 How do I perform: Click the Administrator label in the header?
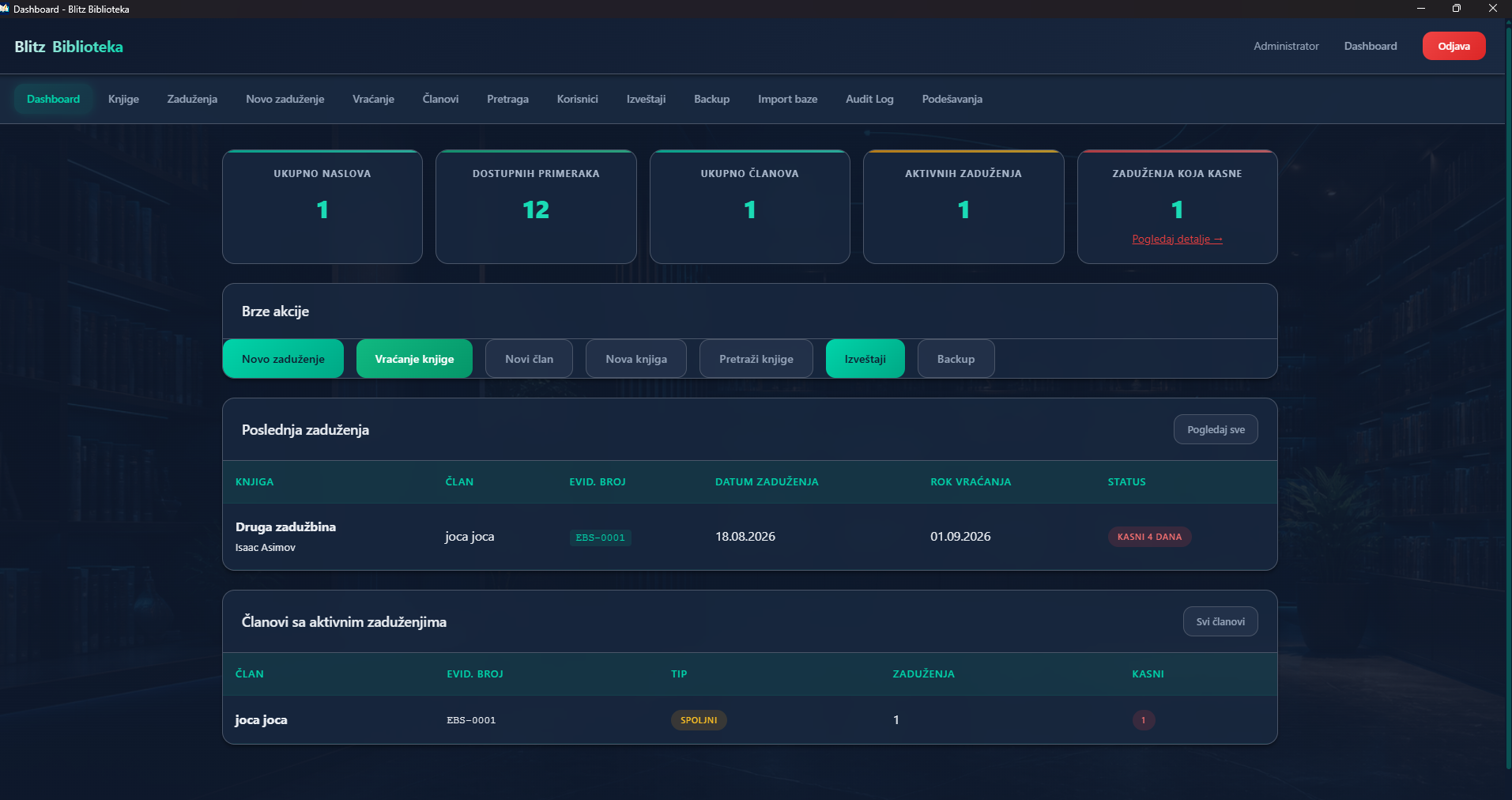coord(1286,46)
